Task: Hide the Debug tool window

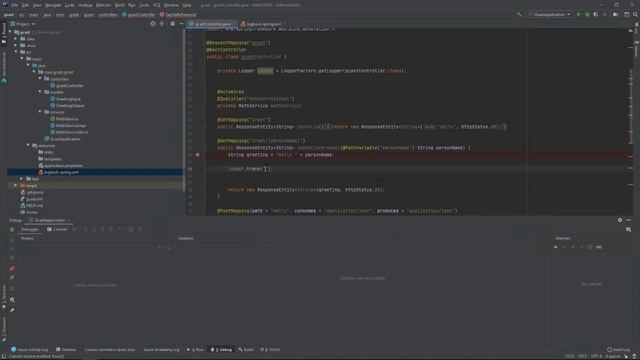Action: coord(629,220)
